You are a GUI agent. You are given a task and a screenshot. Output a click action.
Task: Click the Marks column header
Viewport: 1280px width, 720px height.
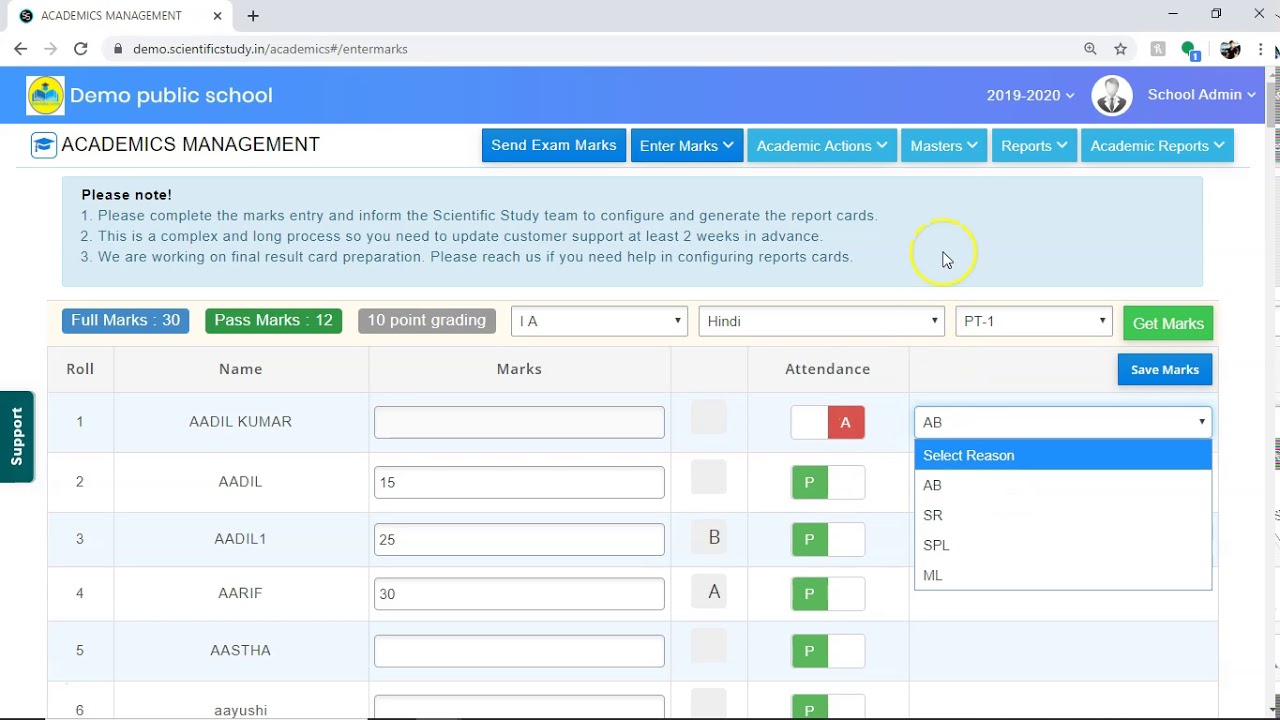[x=519, y=369]
